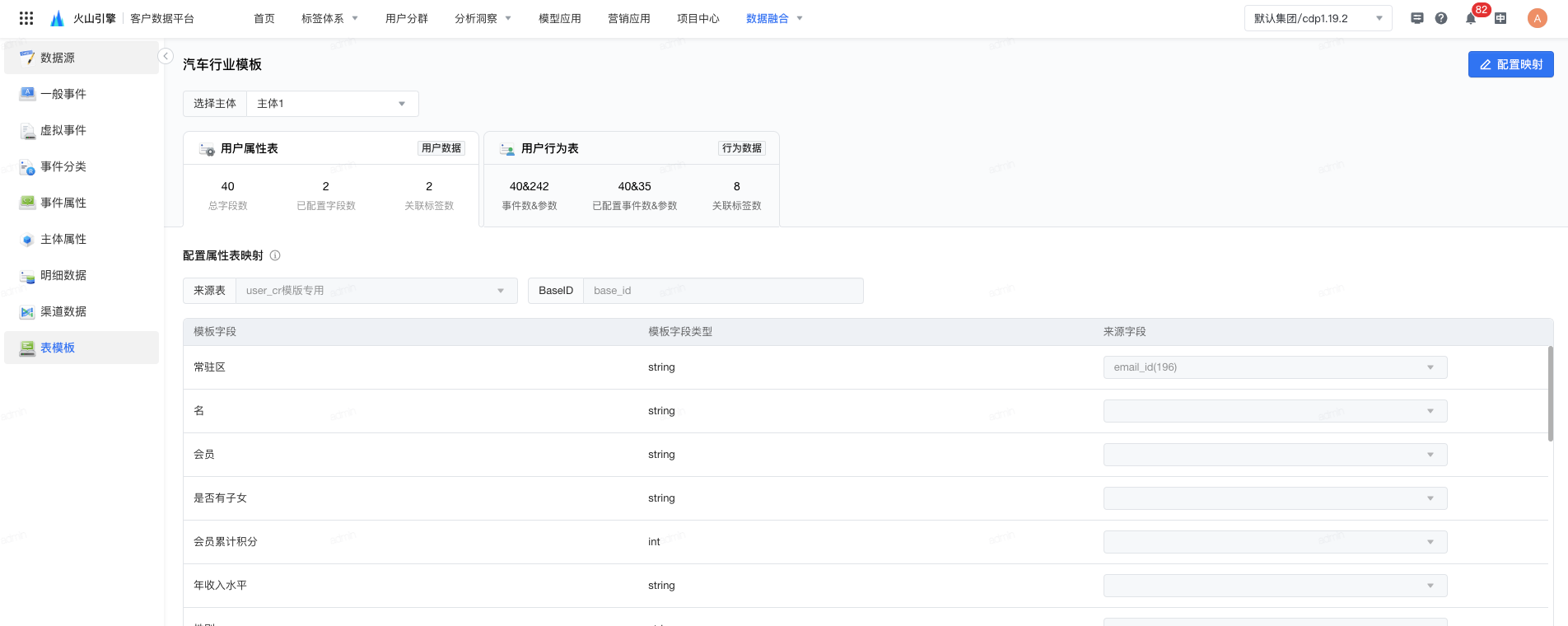Screen dimensions: 1568x626
Task: Click the layout grid icon near the avatar
Action: [1500, 18]
